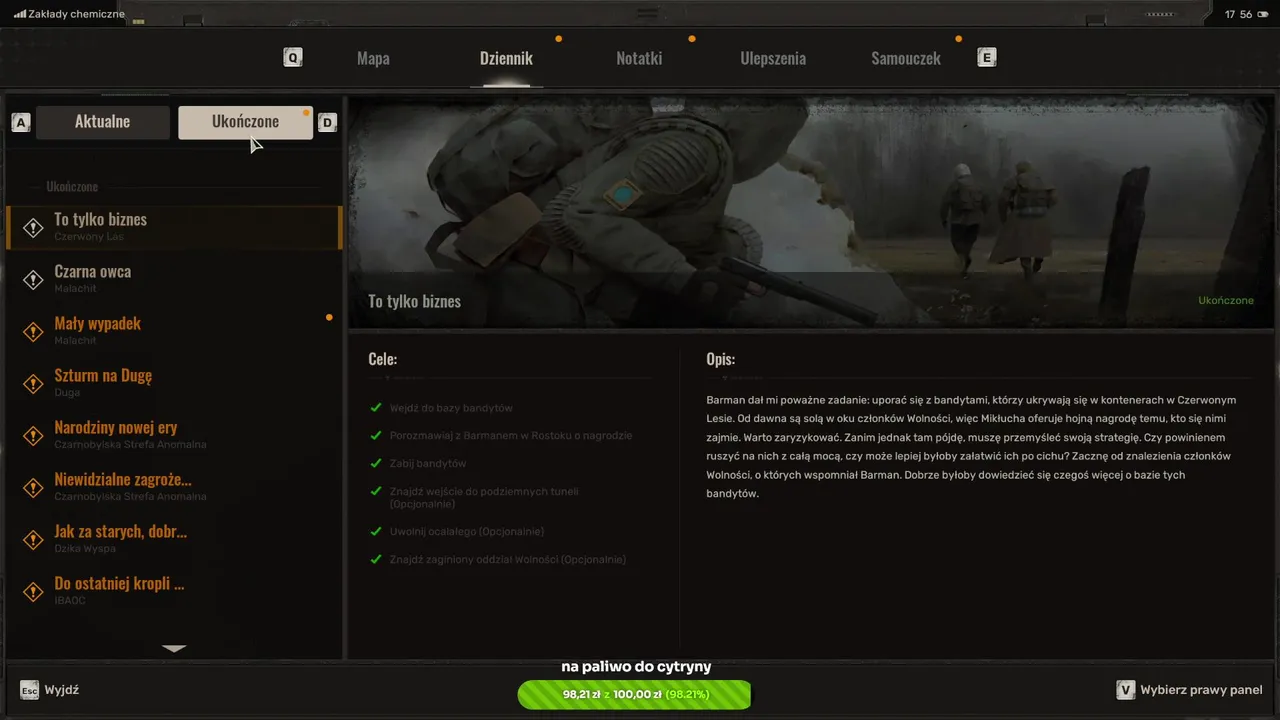
Task: Click quest marker icon beside Do ostatniej kropli
Action: 33,592
